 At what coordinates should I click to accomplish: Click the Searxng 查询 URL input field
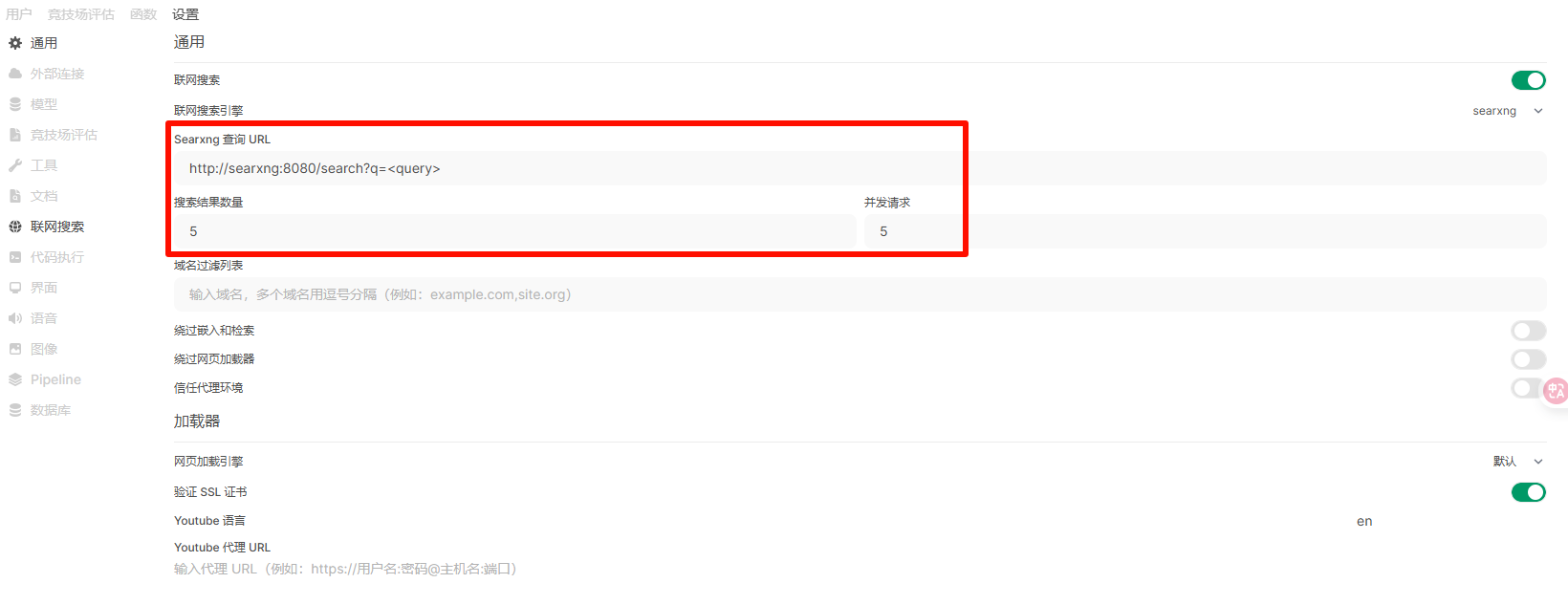tap(860, 168)
